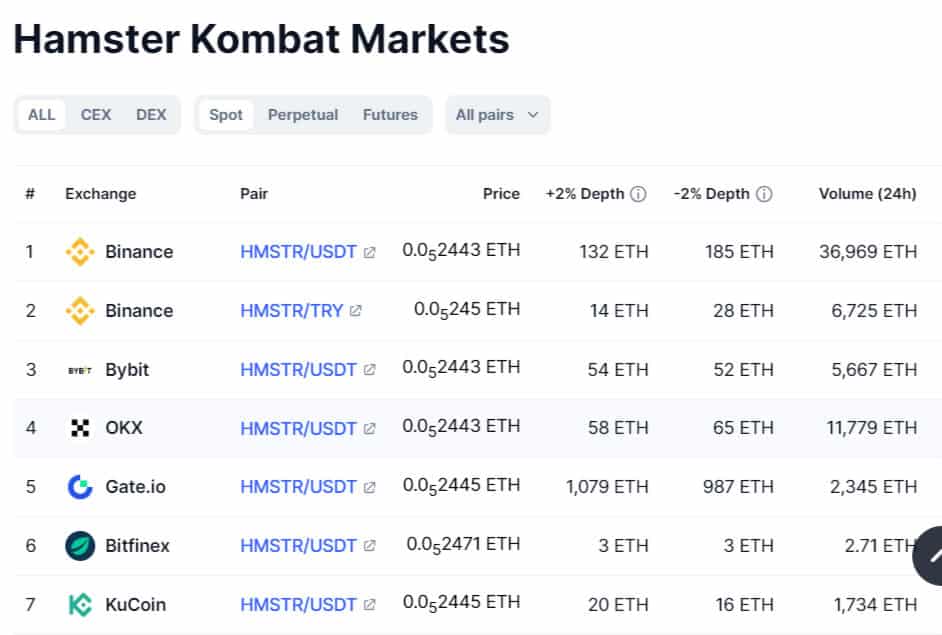Click the 1,734 ETH volume value
942x635 pixels.
[x=875, y=604]
